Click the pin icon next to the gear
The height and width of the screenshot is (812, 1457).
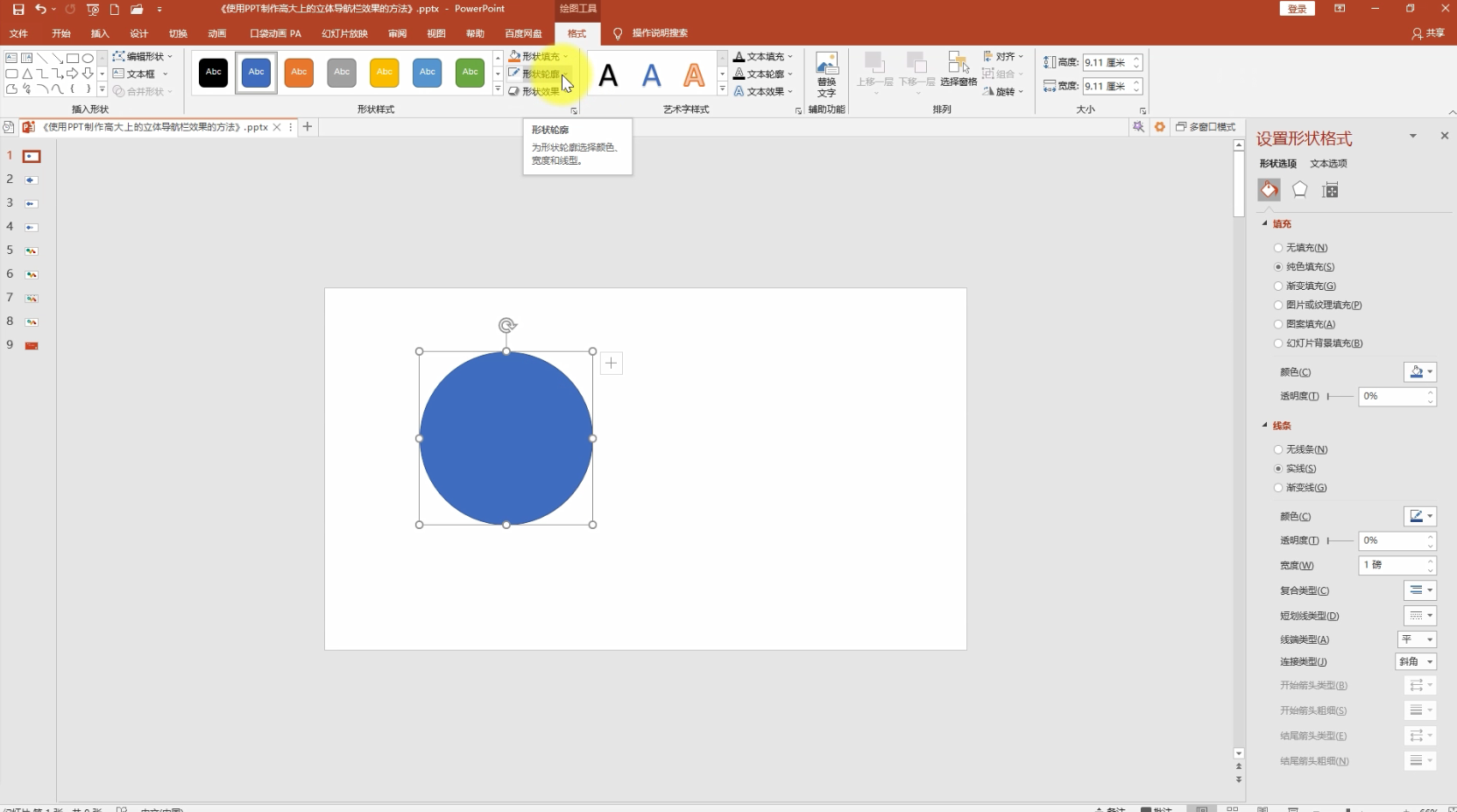coord(1138,127)
